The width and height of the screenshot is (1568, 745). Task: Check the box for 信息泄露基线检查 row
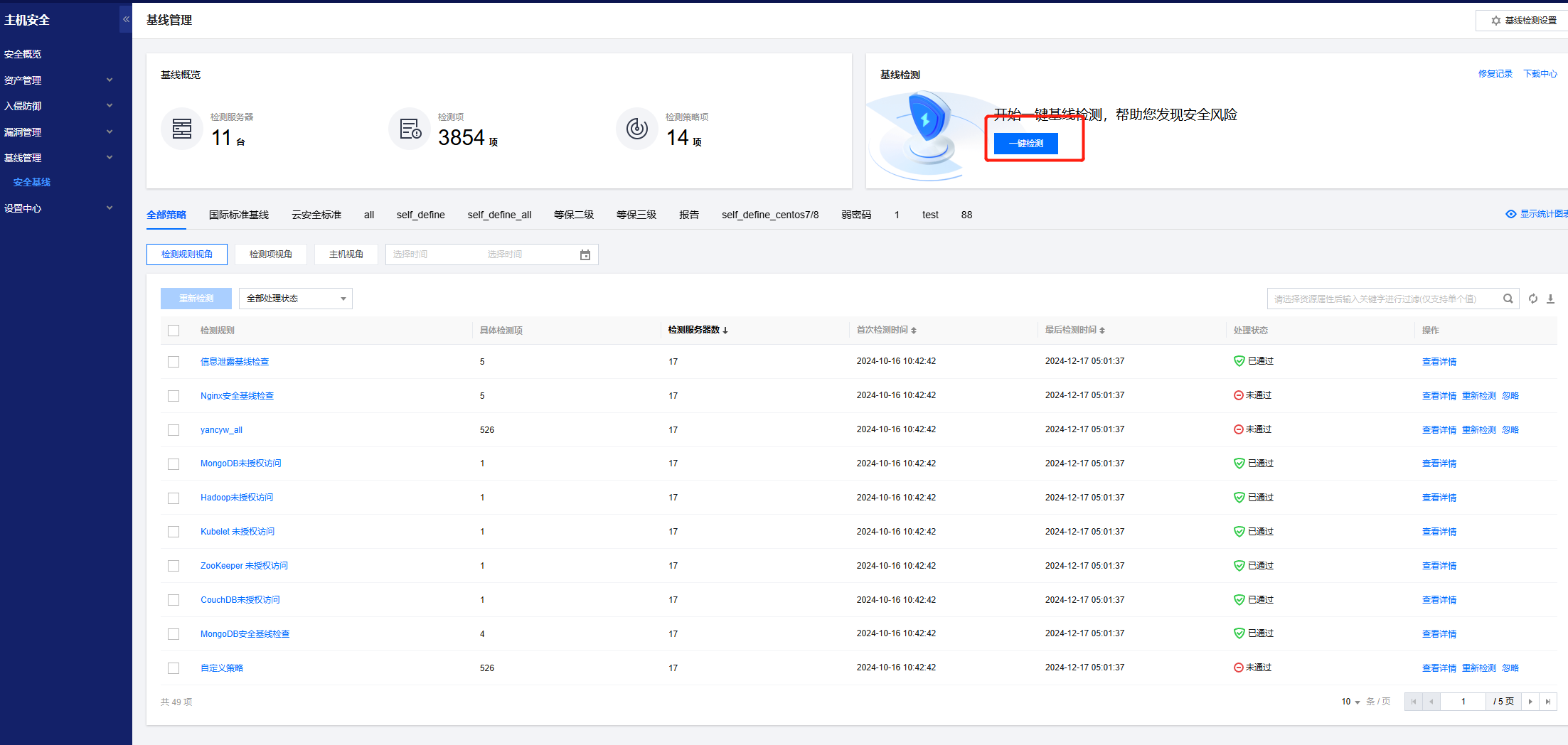(x=174, y=362)
